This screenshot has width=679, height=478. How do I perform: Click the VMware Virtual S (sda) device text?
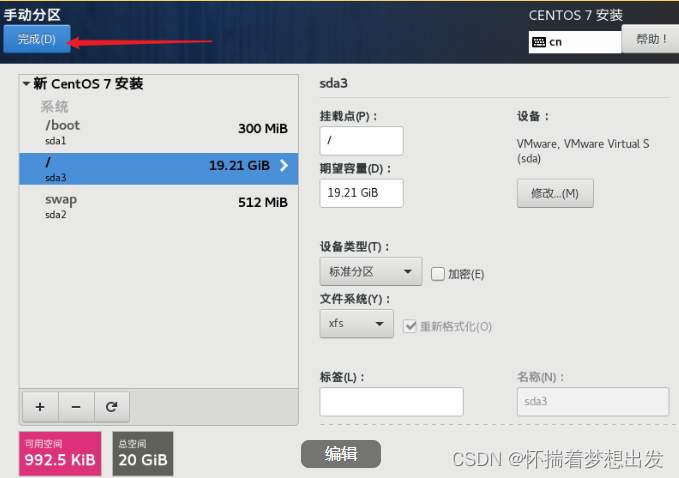[583, 151]
